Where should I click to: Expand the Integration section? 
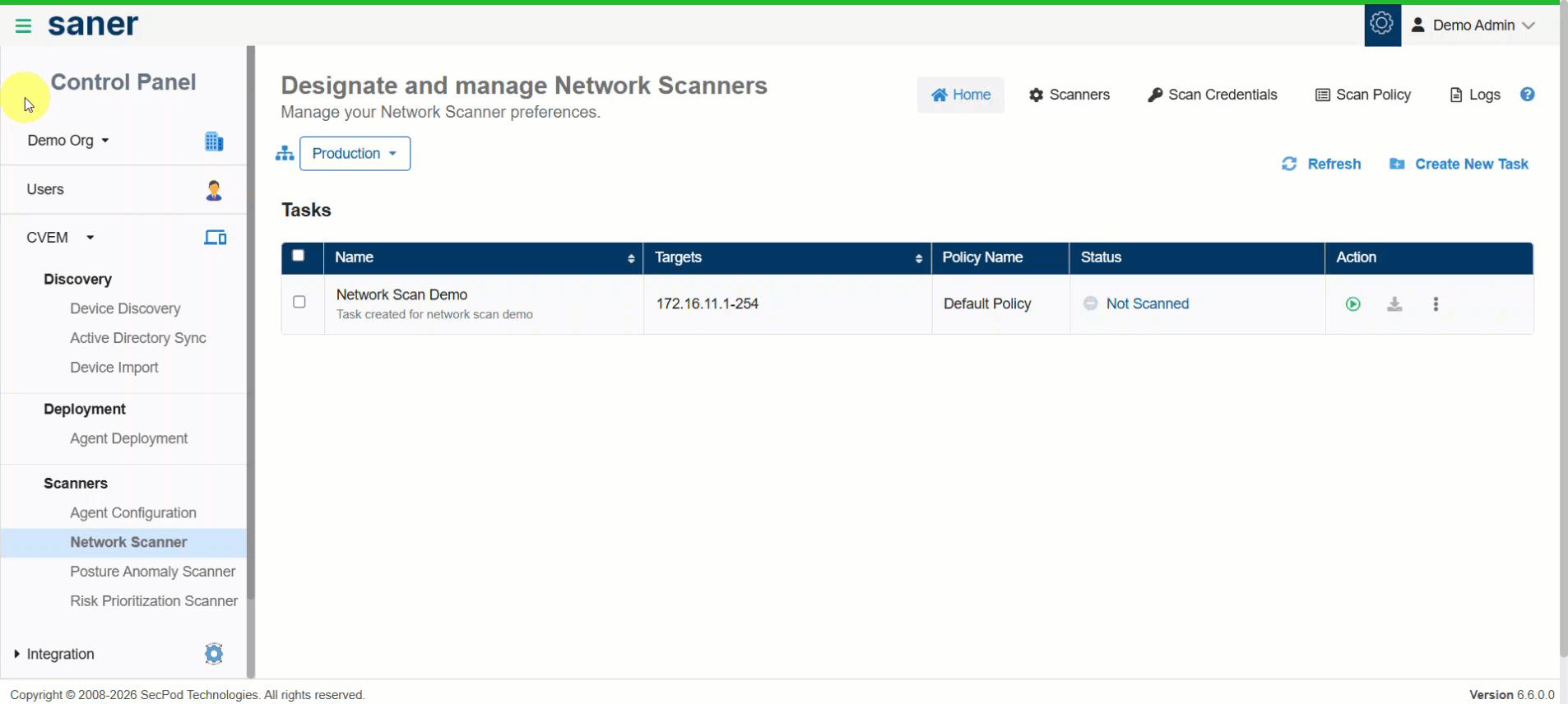tap(54, 654)
